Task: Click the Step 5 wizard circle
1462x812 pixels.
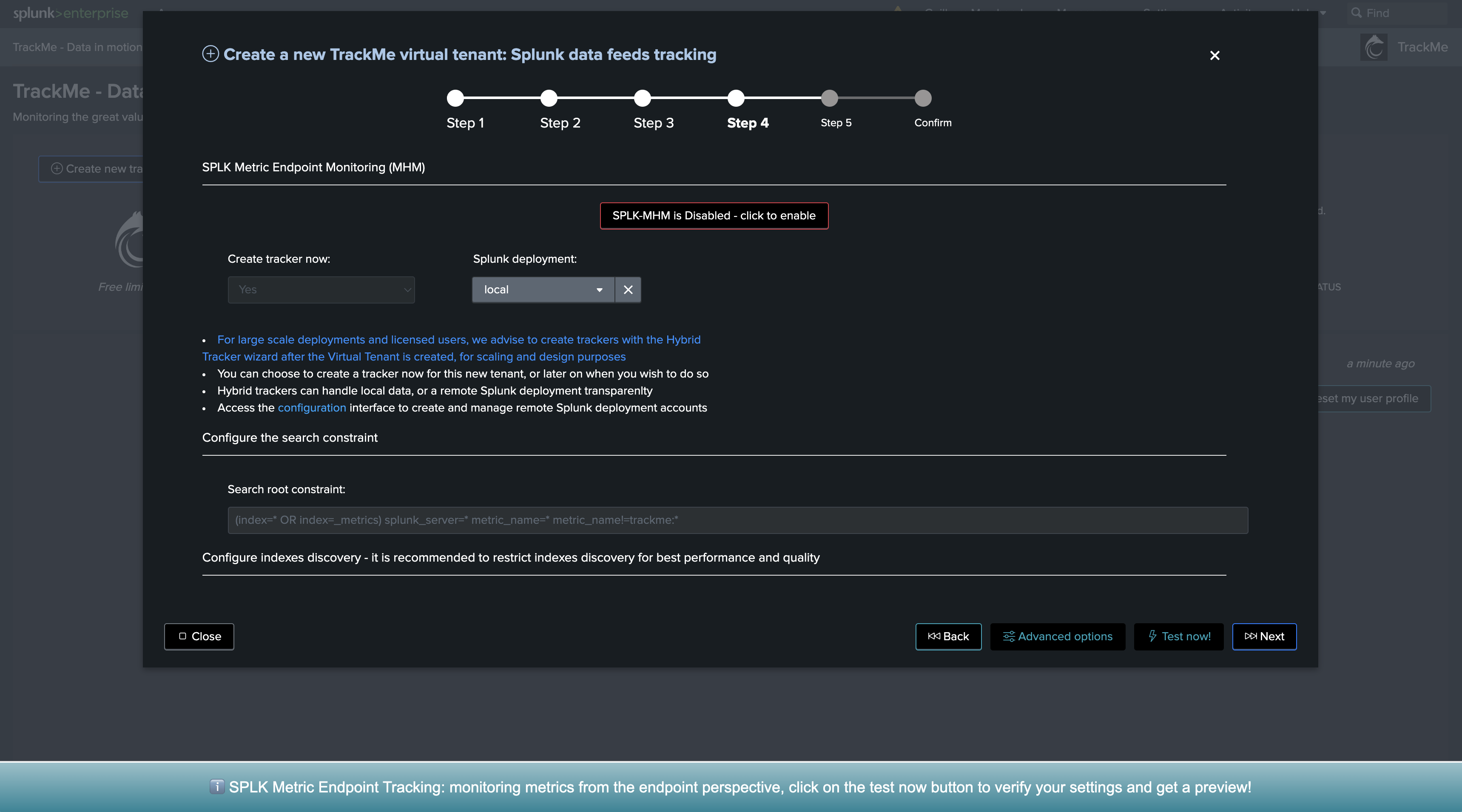Action: click(830, 98)
